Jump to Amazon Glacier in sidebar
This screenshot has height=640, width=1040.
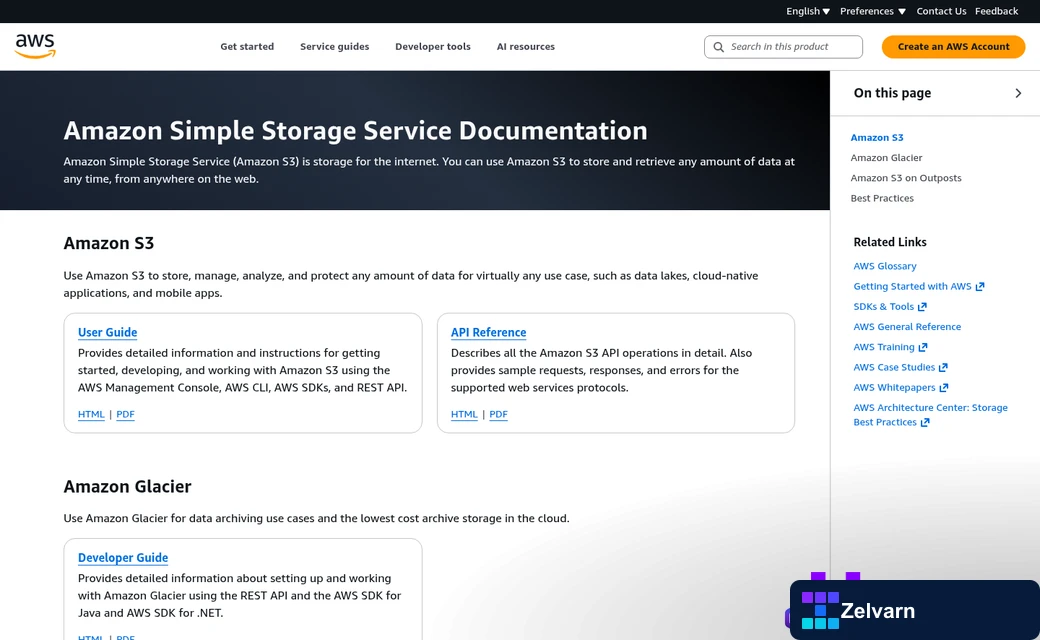pos(886,158)
